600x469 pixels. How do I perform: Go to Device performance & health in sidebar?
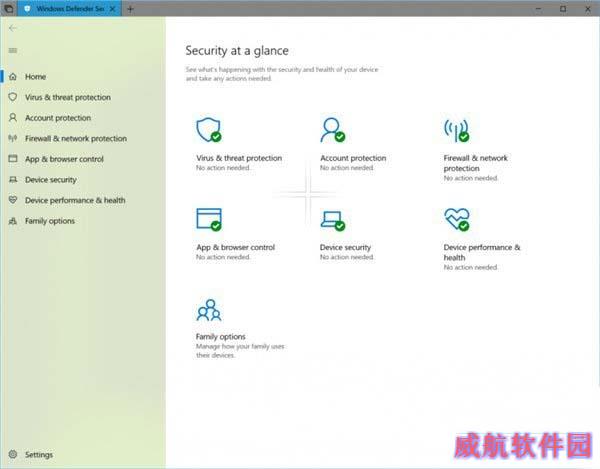pos(75,200)
